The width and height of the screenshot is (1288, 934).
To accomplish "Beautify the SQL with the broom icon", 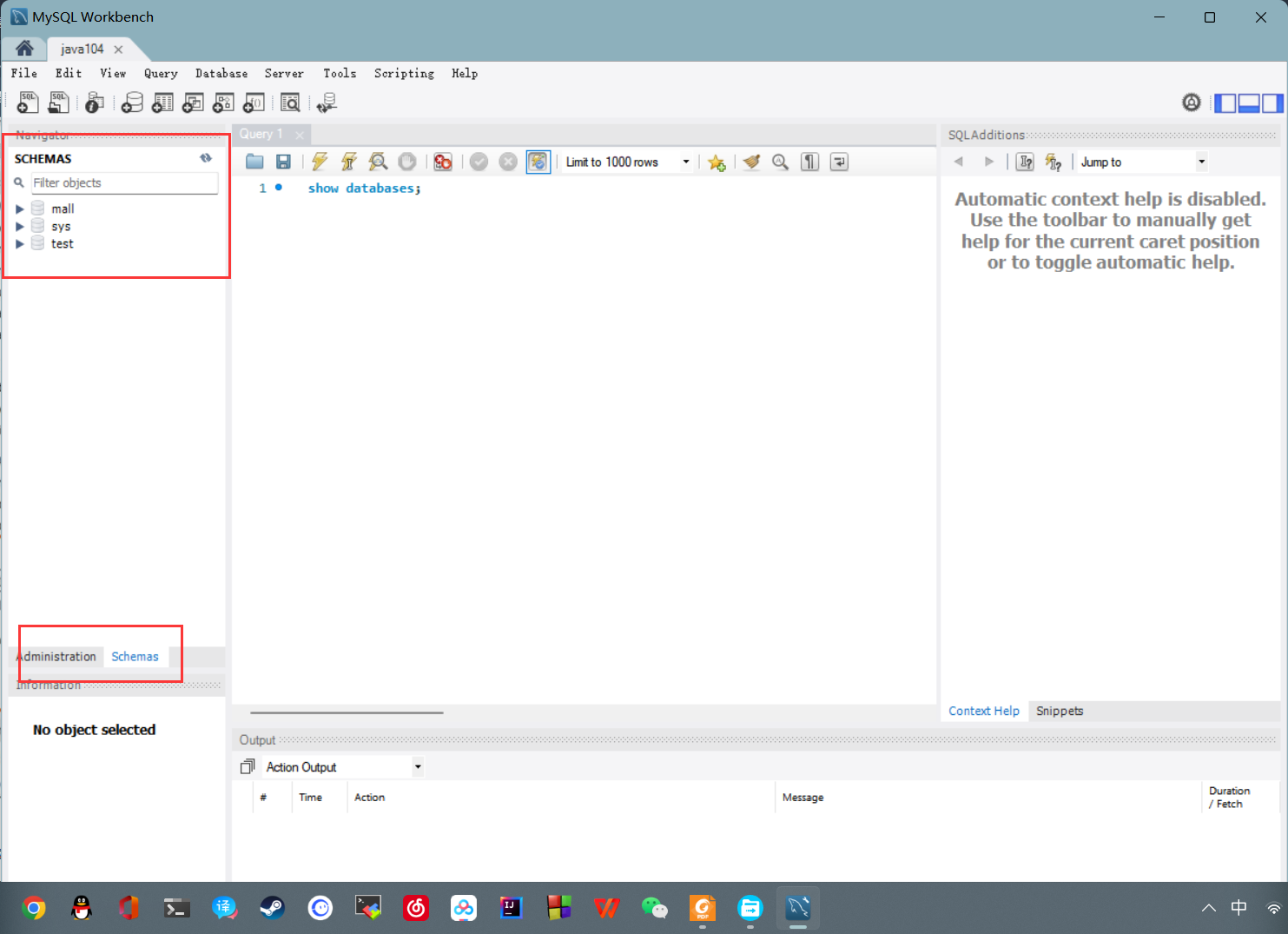I will pyautogui.click(x=751, y=162).
